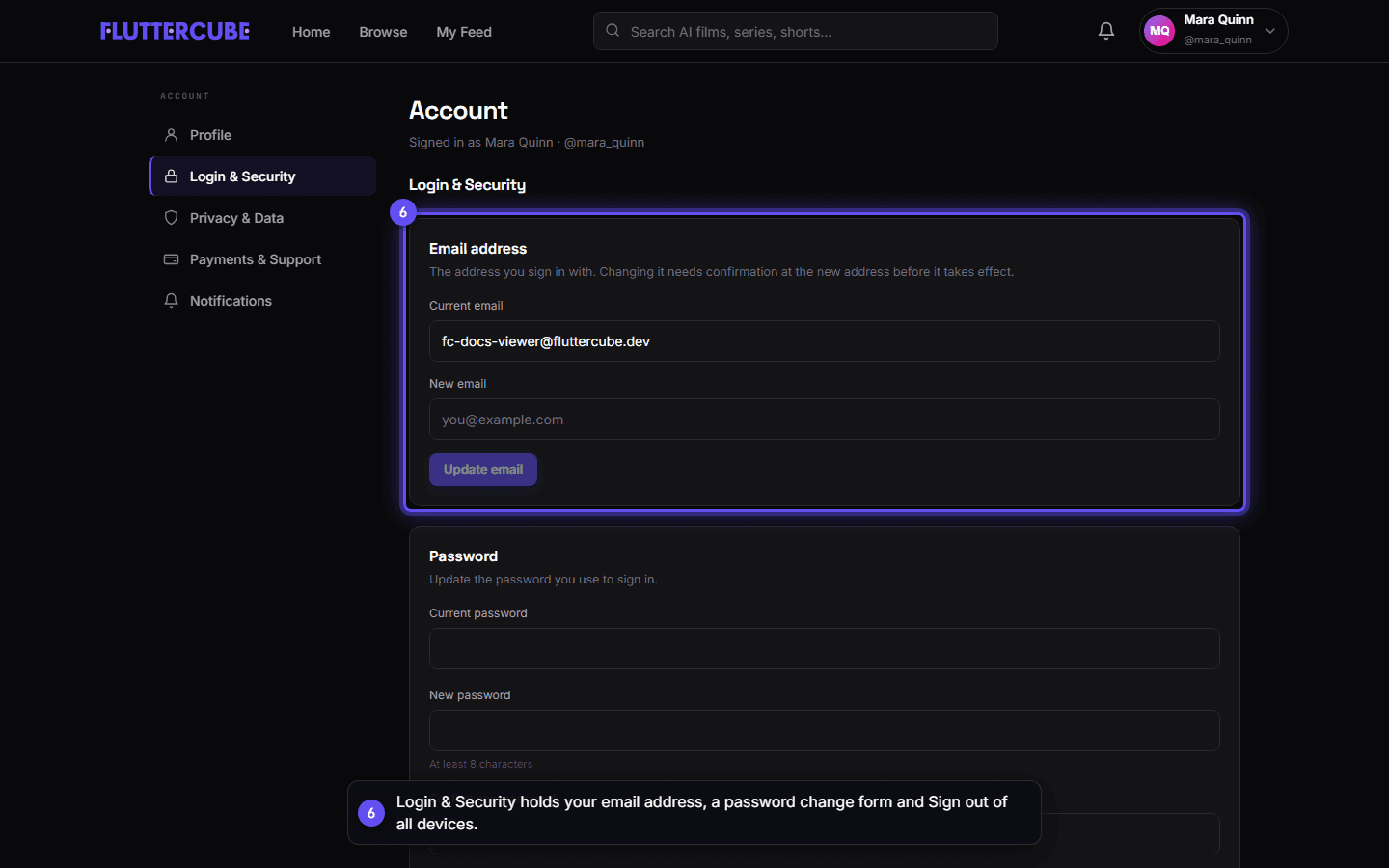
Task: Click the Mara Quinn name in header
Action: (x=1218, y=20)
